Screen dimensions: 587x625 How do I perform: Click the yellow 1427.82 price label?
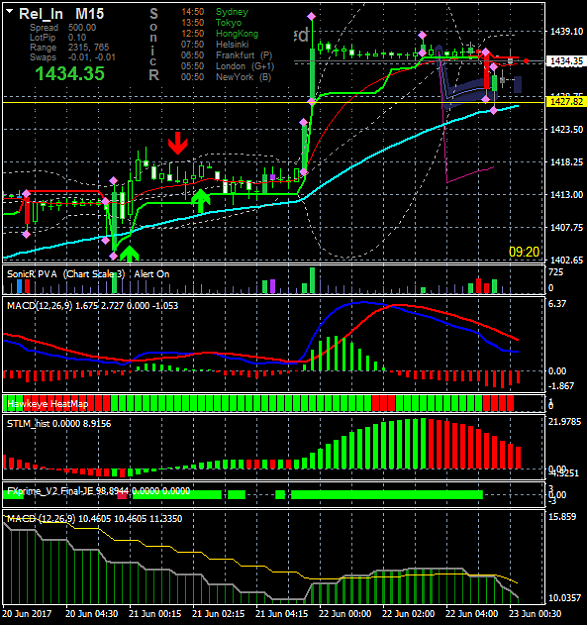pyautogui.click(x=566, y=102)
